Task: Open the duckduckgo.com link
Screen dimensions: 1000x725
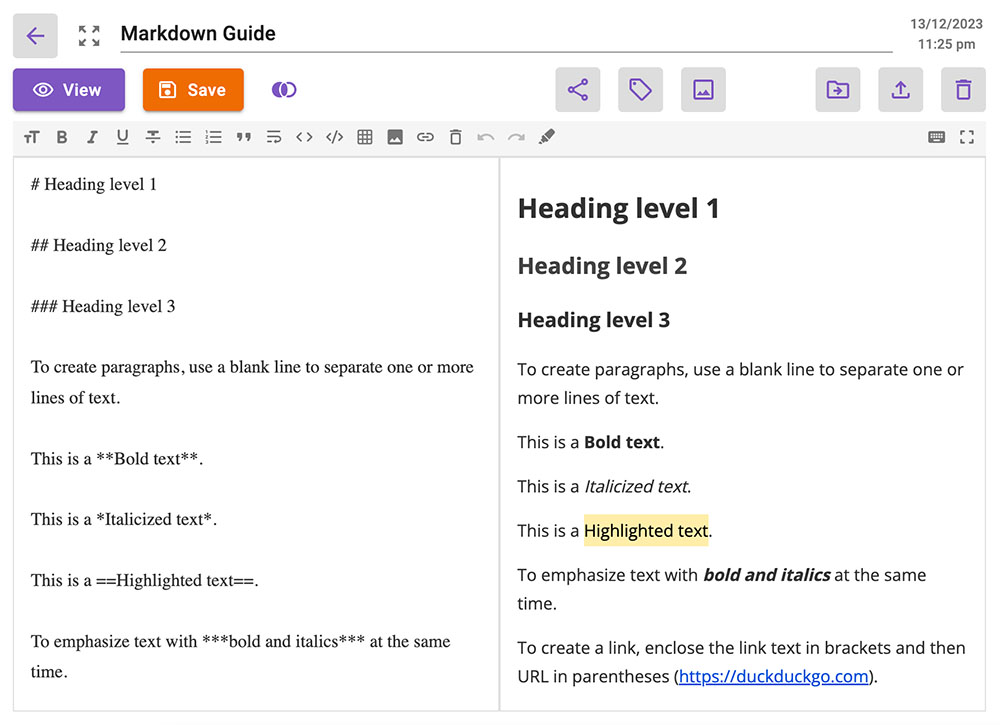Action: coord(772,676)
